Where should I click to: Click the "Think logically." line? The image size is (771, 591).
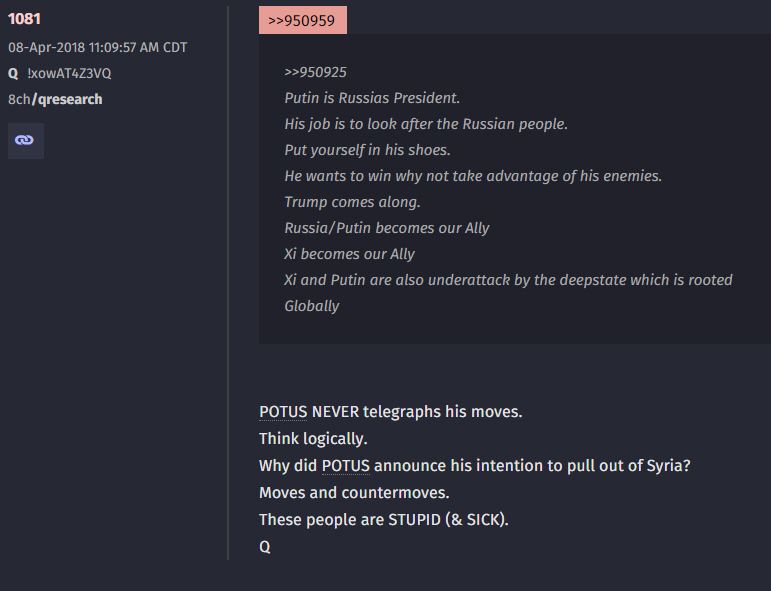click(x=313, y=439)
